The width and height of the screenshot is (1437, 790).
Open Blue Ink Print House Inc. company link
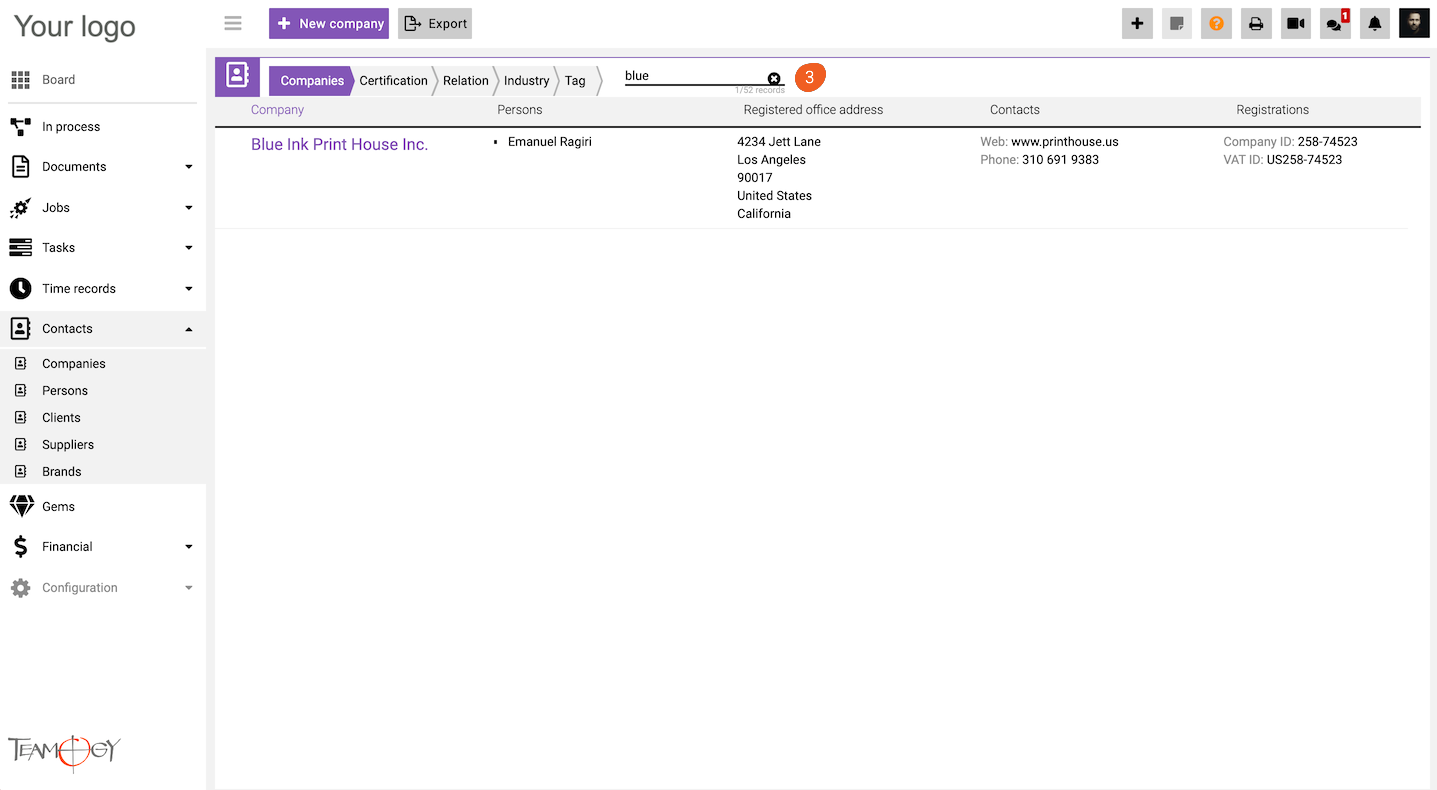tap(339, 145)
